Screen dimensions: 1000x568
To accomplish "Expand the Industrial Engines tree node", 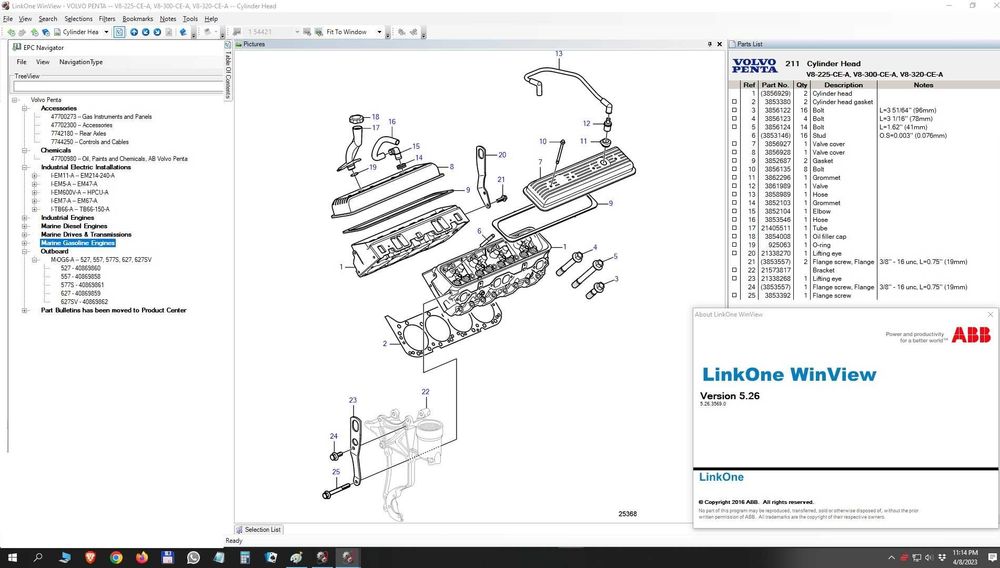I will [24, 217].
